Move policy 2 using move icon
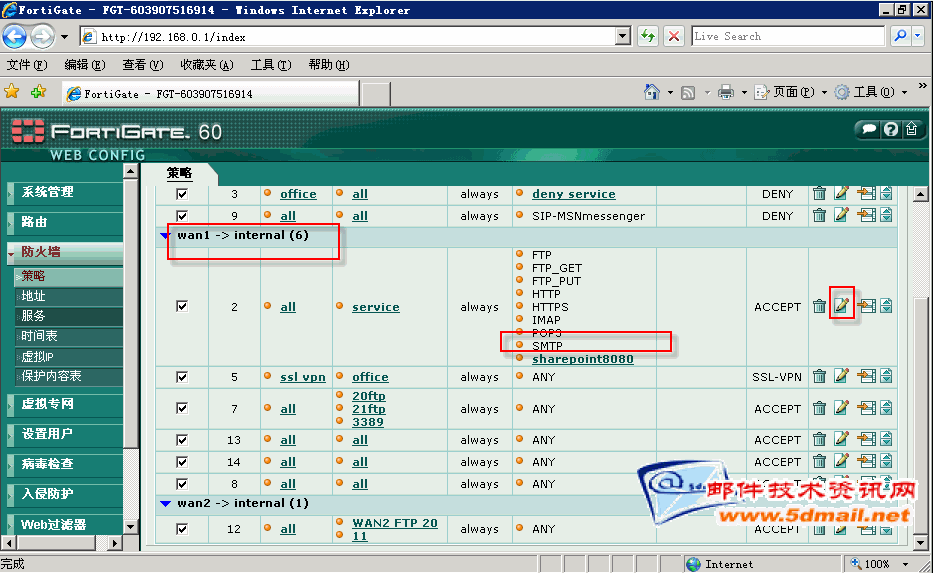The width and height of the screenshot is (933, 573). [x=886, y=306]
